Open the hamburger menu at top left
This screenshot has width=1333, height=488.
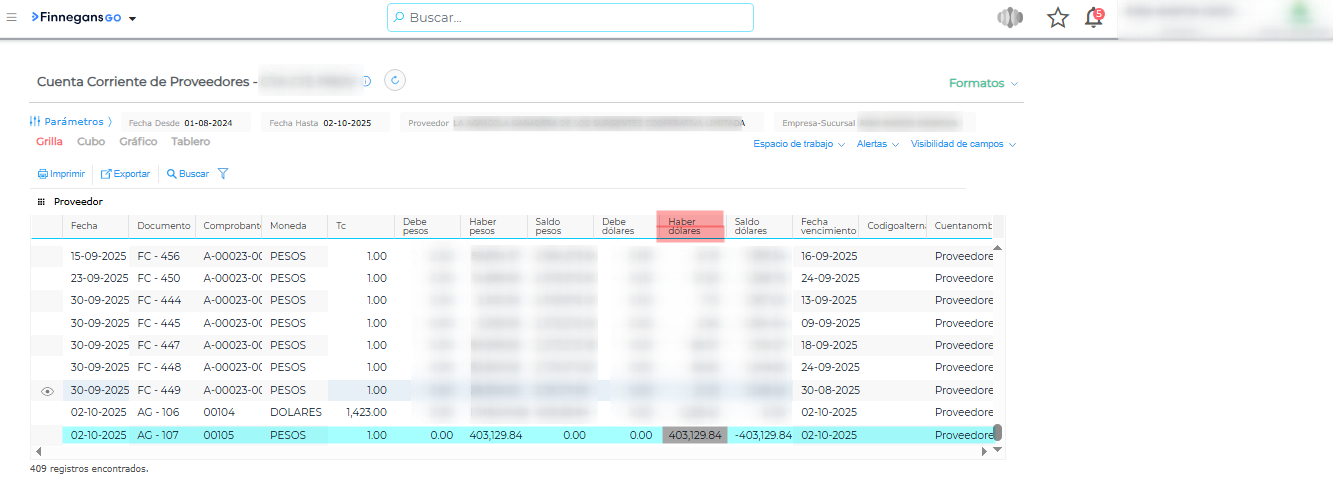coord(11,18)
